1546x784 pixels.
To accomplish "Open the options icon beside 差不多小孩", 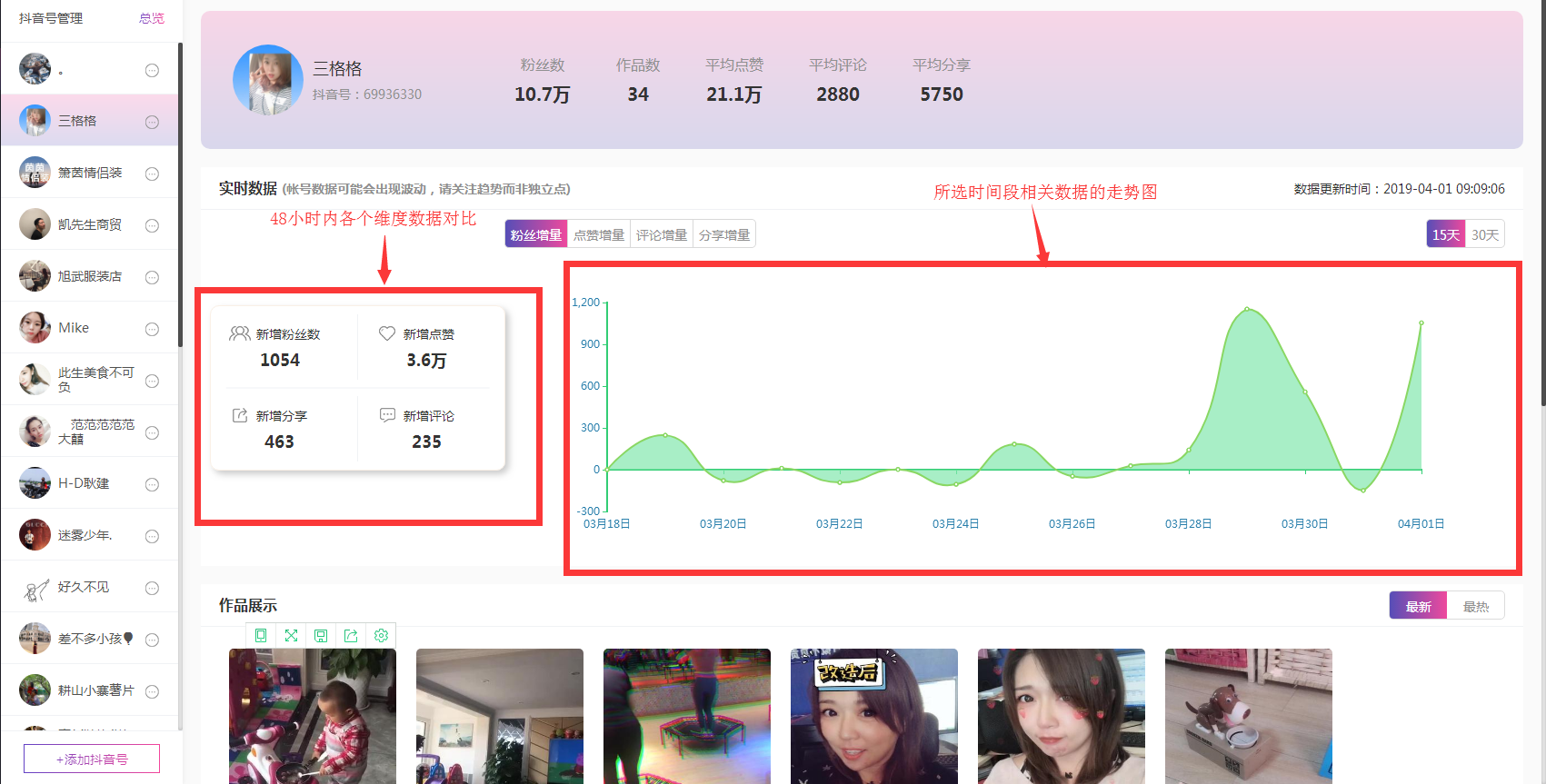I will 152,640.
